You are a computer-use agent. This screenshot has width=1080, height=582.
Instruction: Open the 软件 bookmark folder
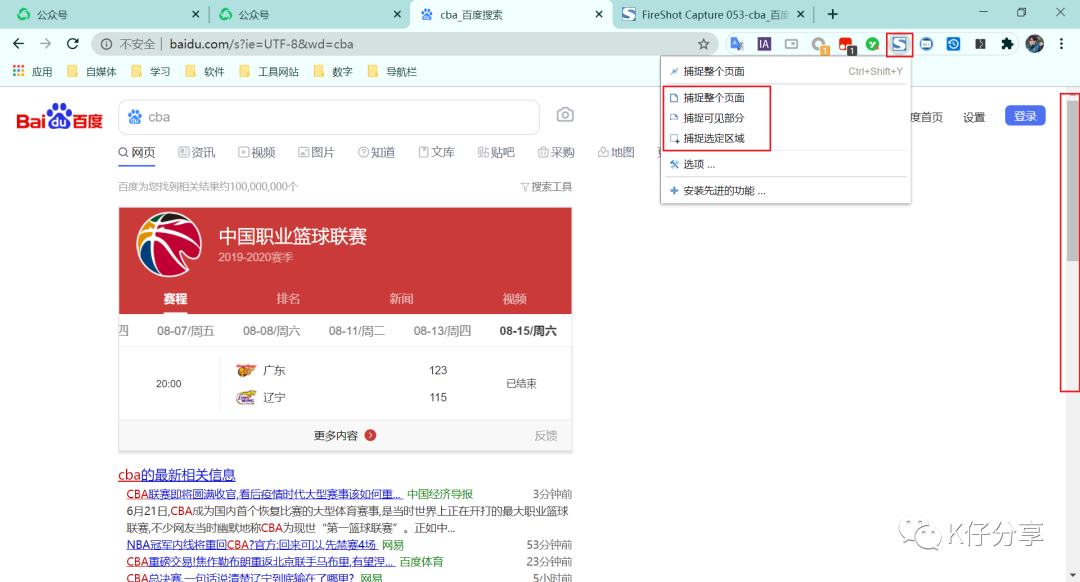205,72
